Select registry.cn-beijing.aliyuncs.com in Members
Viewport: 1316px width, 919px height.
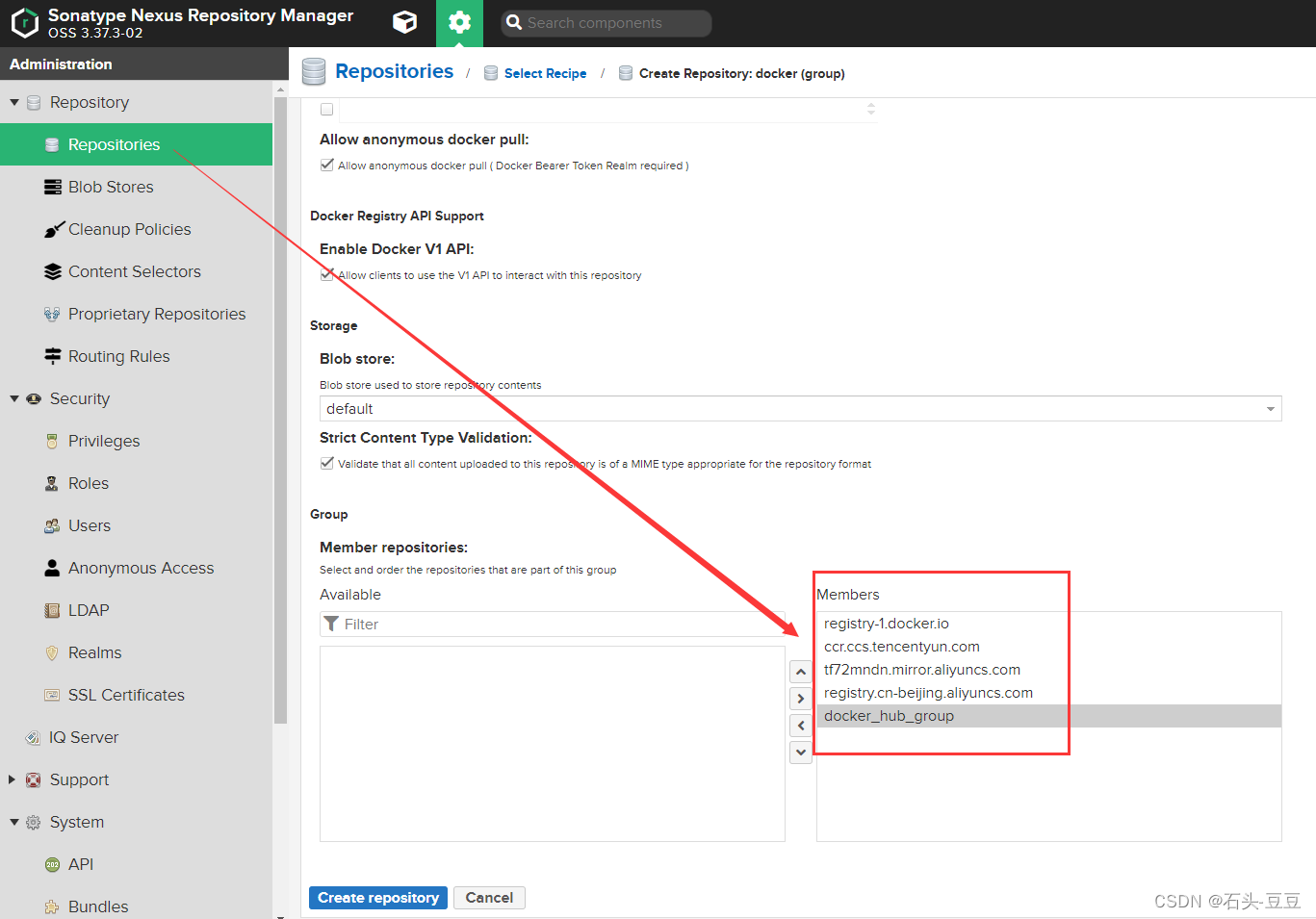[1048, 693]
